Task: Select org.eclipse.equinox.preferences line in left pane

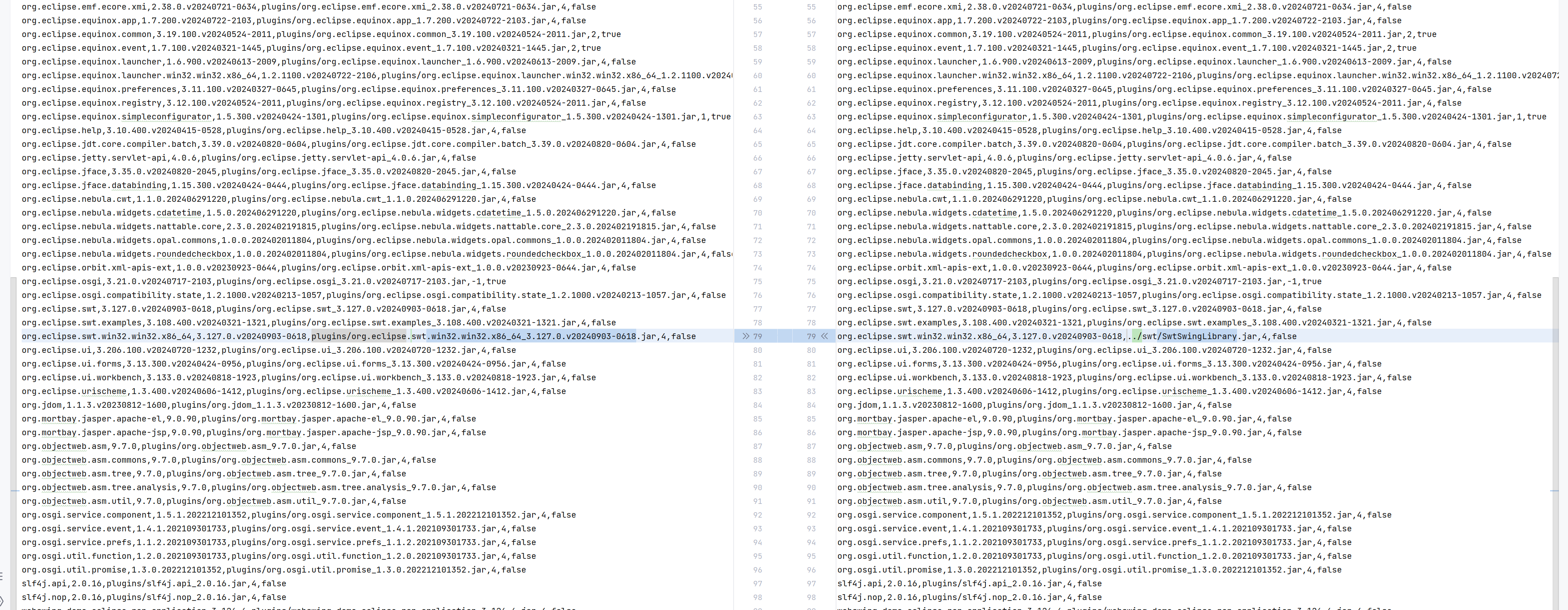Action: pyautogui.click(x=349, y=89)
